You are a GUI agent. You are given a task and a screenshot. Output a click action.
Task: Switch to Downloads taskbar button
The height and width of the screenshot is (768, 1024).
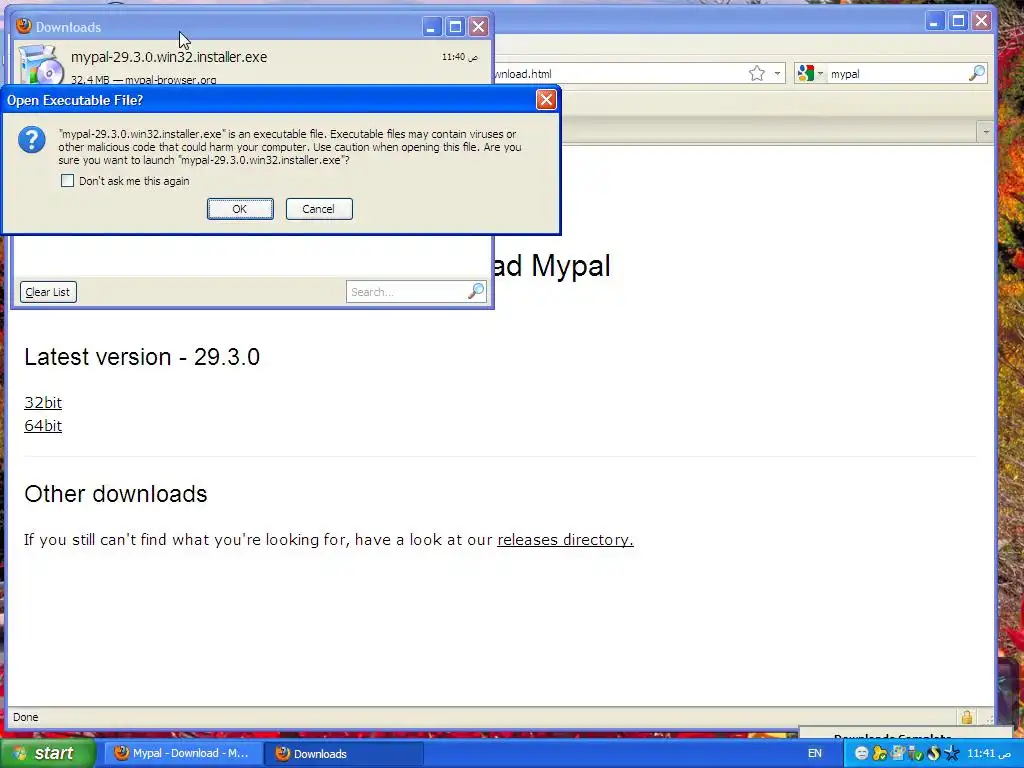tap(345, 753)
